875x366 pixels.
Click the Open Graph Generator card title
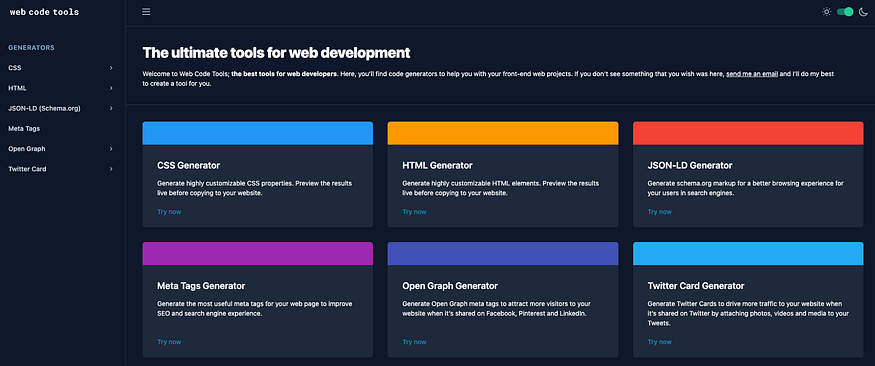coord(450,286)
